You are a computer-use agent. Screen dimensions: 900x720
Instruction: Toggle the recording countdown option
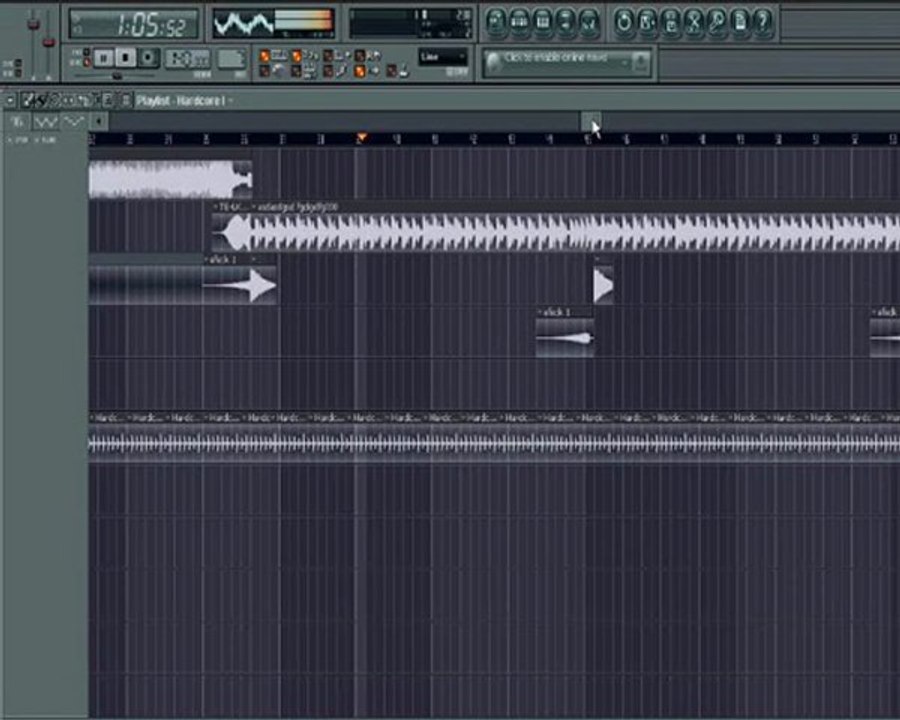click(x=296, y=56)
